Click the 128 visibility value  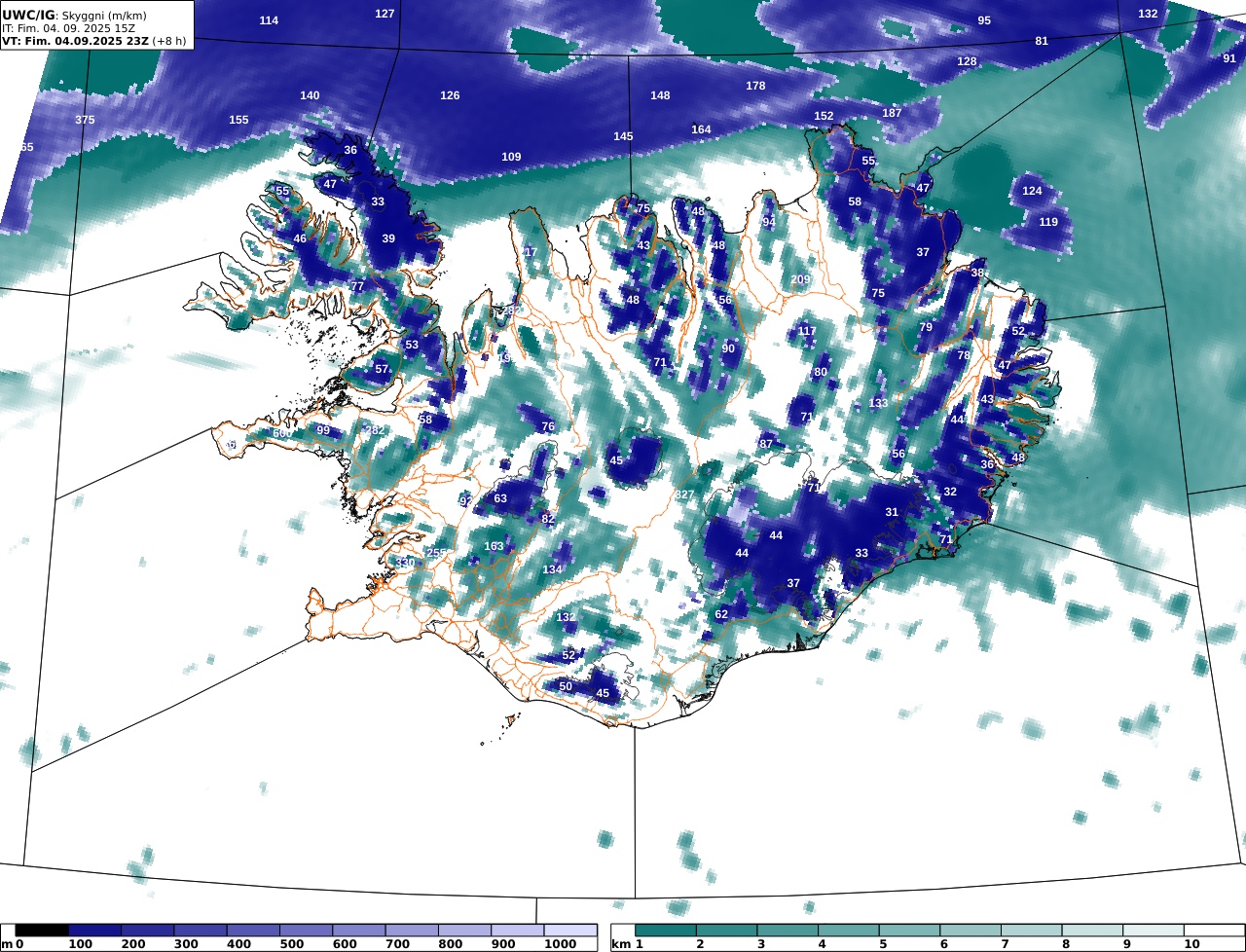coord(967,61)
